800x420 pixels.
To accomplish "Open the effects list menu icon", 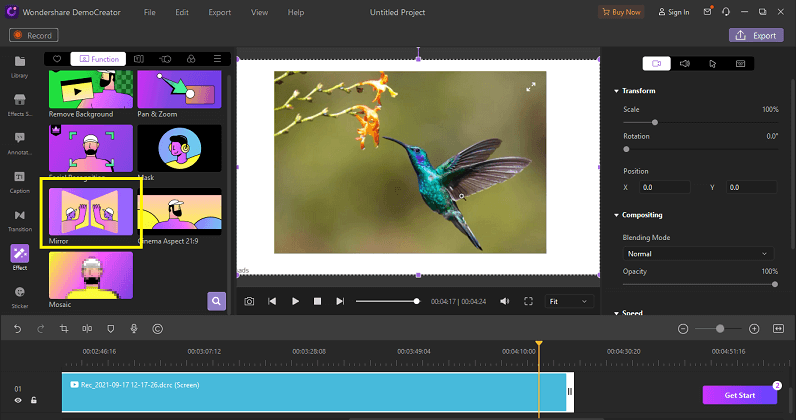I will tap(217, 59).
